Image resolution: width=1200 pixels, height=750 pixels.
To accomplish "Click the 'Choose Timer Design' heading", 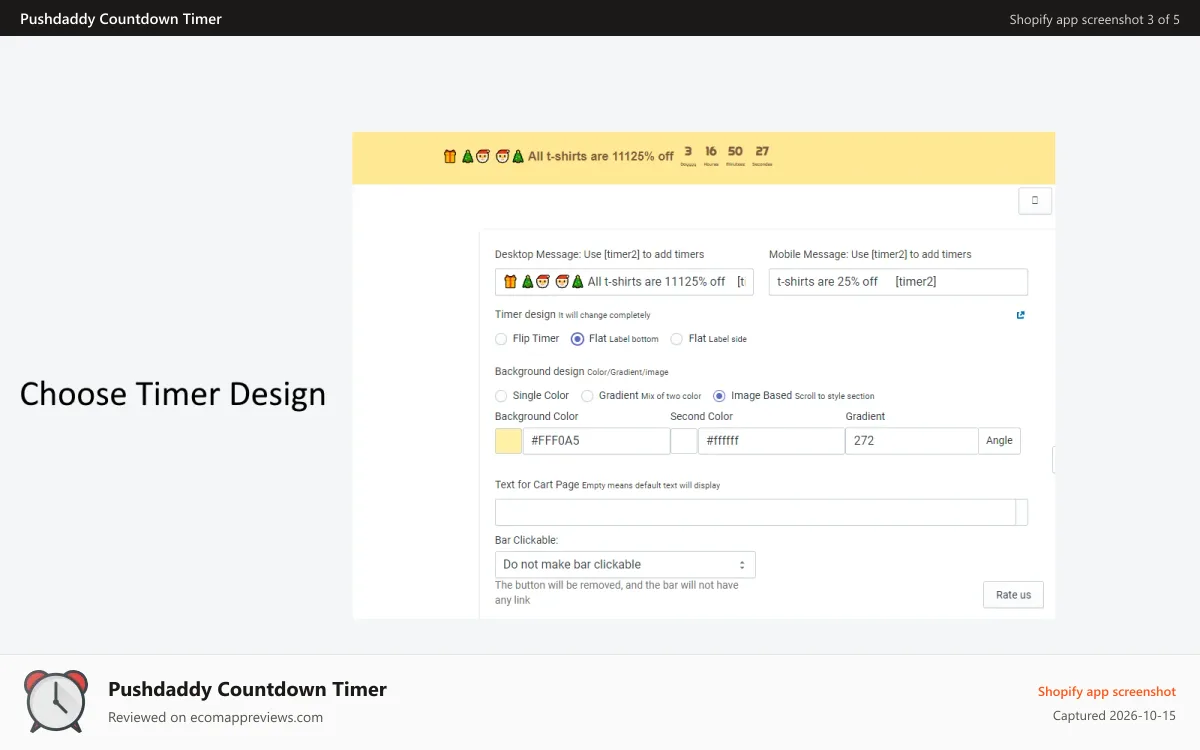I will (173, 394).
